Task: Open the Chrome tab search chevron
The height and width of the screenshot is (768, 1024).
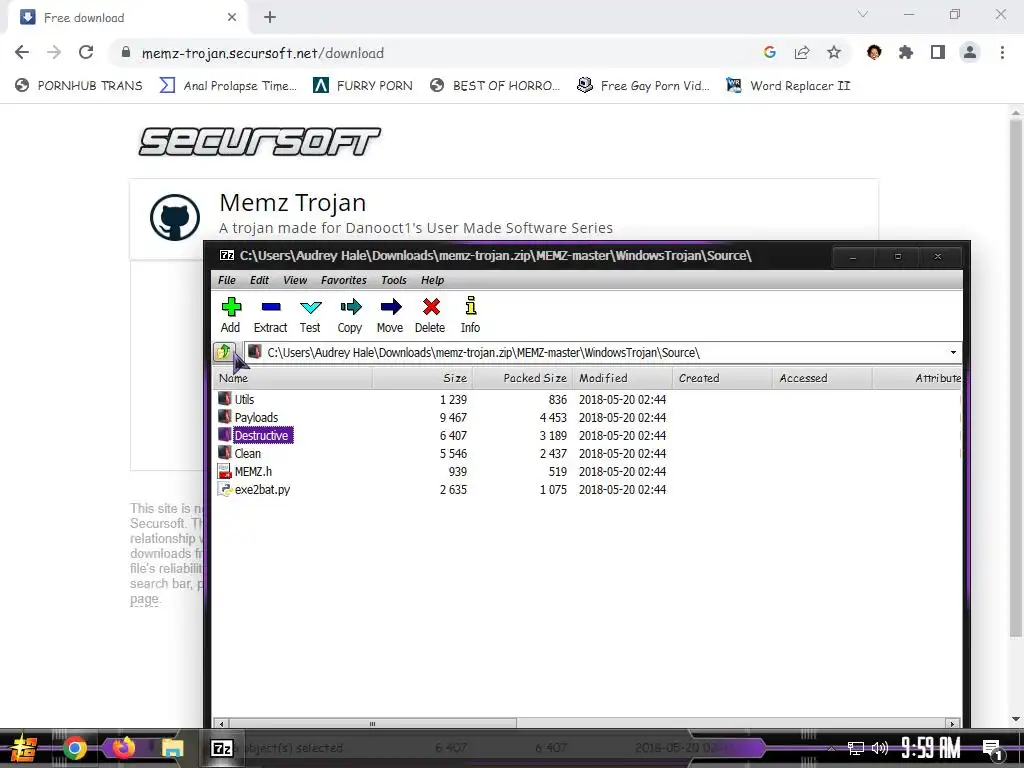Action: click(x=863, y=14)
